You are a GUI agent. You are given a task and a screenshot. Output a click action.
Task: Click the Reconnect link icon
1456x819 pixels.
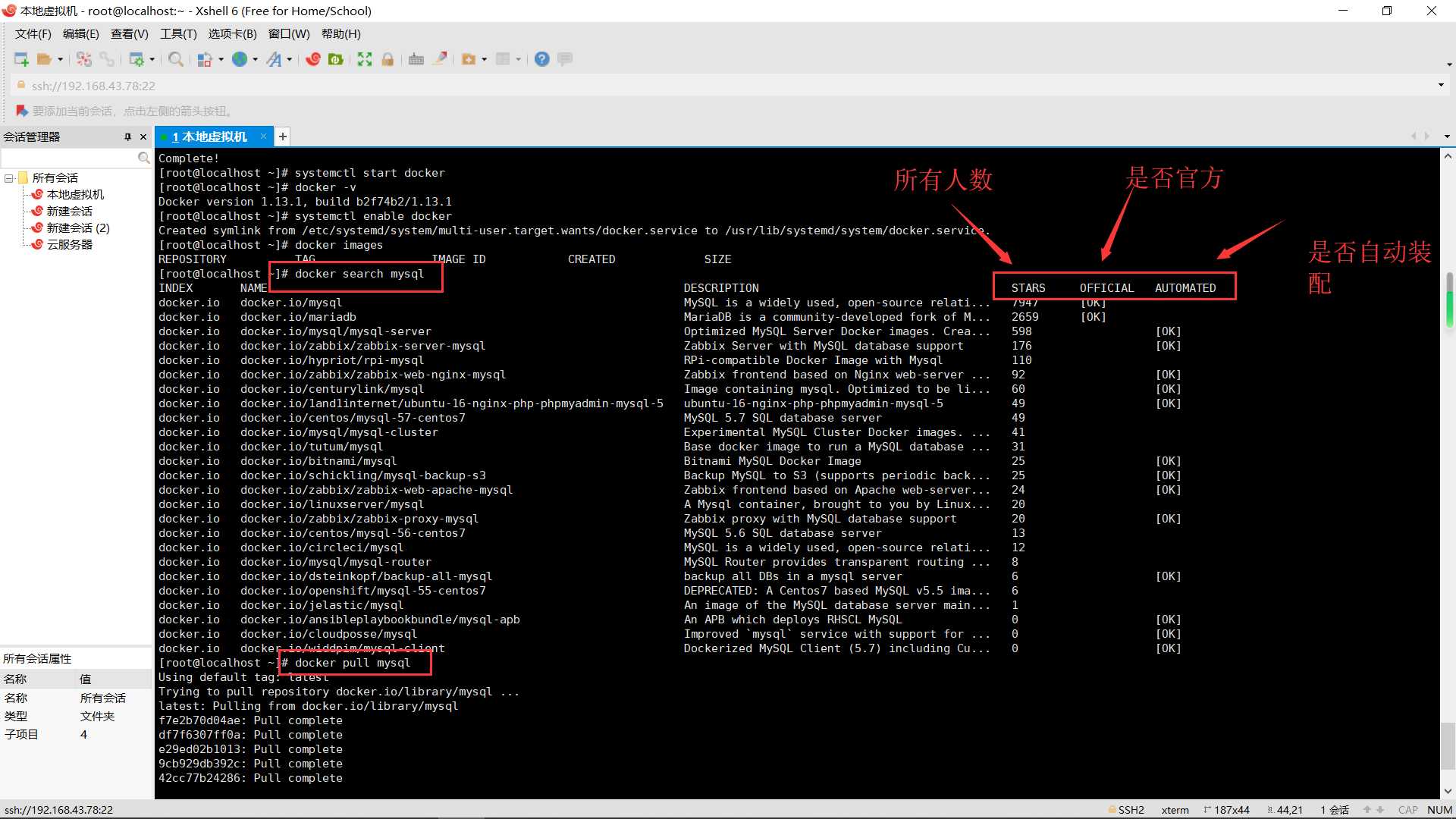[x=107, y=59]
